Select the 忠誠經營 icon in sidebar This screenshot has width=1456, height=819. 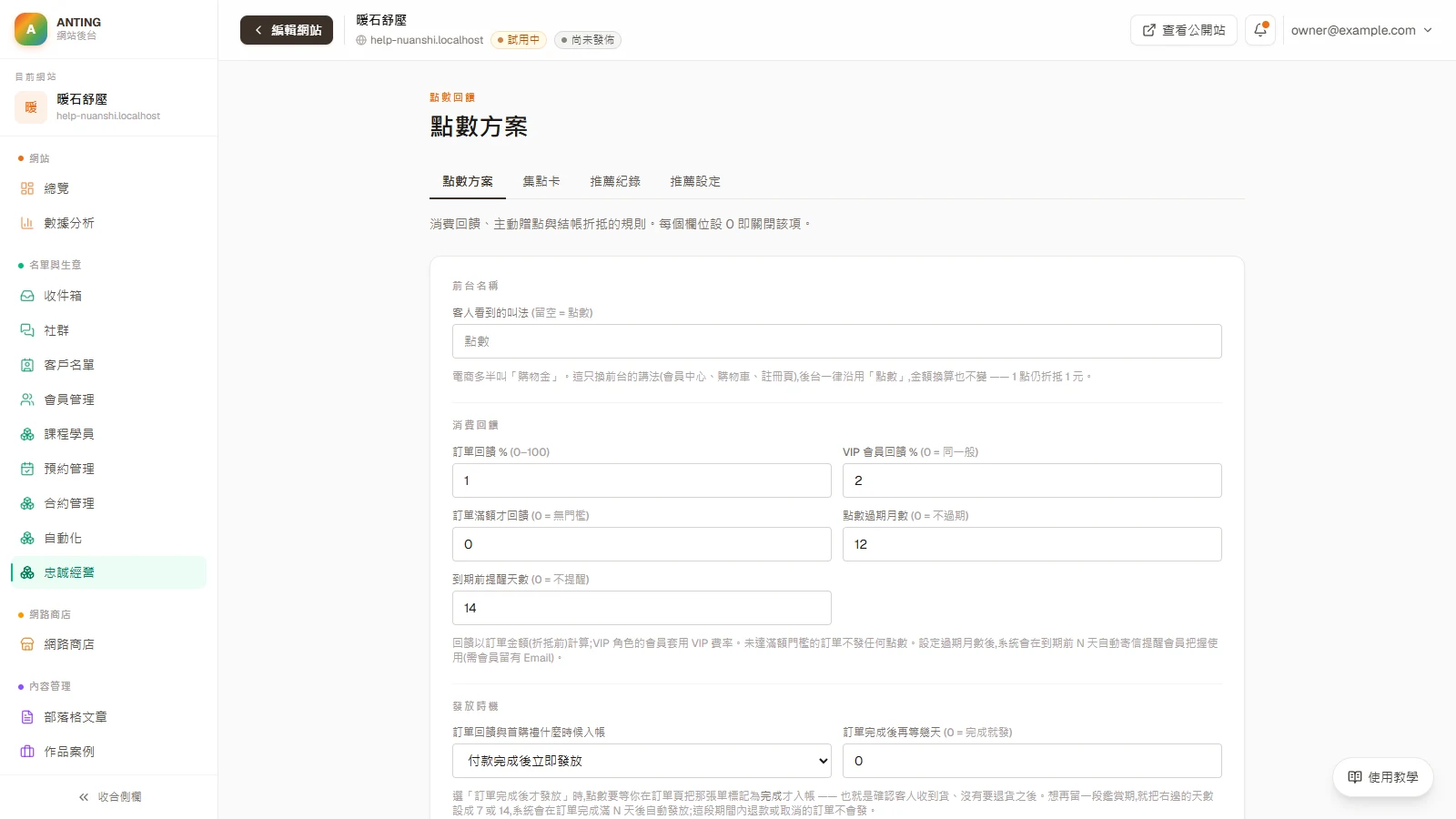click(x=27, y=572)
